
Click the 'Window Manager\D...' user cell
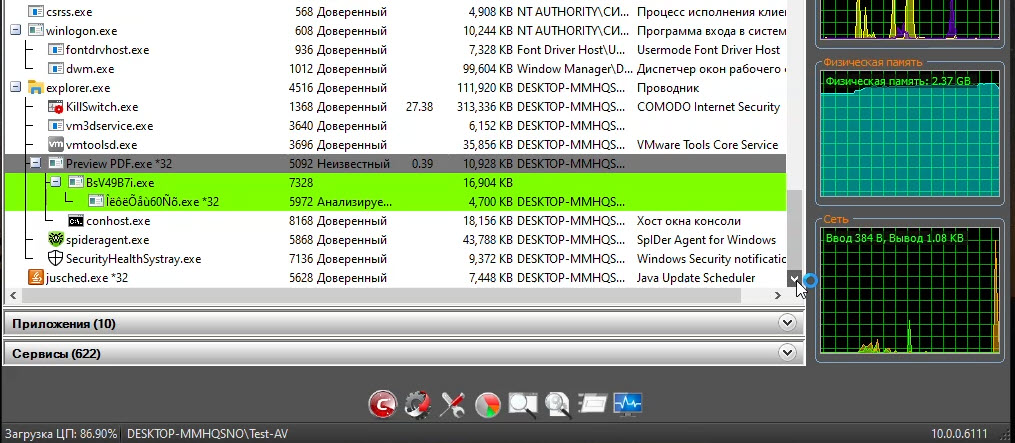click(575, 69)
